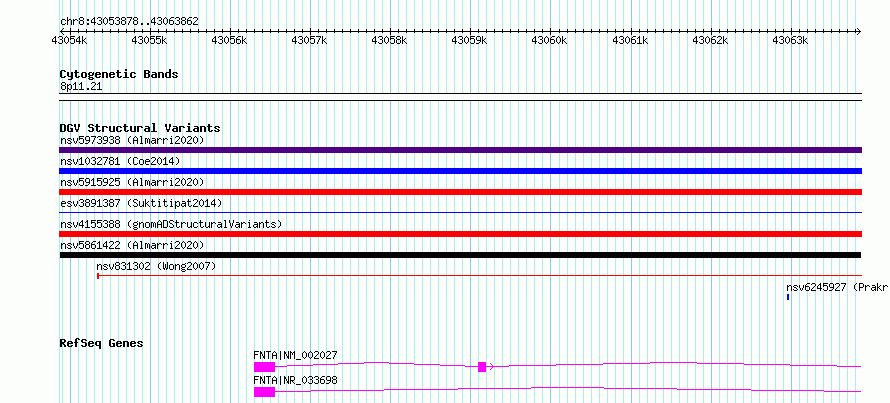Select the 8p11.21 cytogenetic band label
Viewport: 890px width, 403px height.
coord(81,87)
